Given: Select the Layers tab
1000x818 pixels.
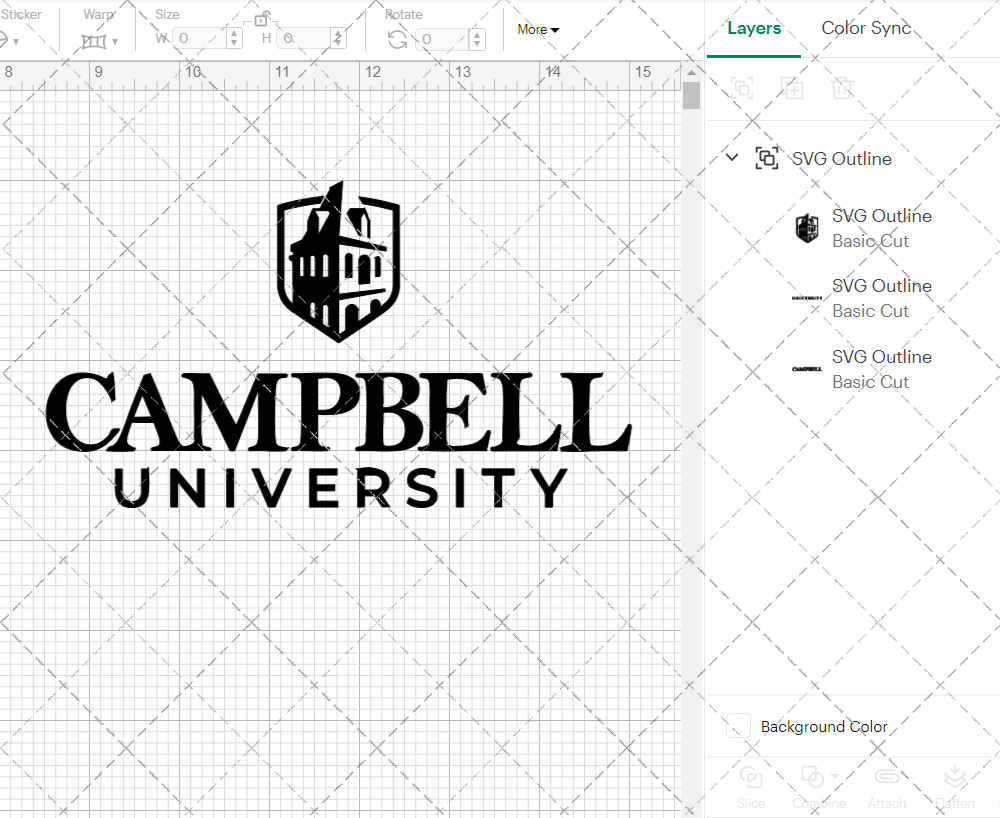Looking at the screenshot, I should point(754,28).
